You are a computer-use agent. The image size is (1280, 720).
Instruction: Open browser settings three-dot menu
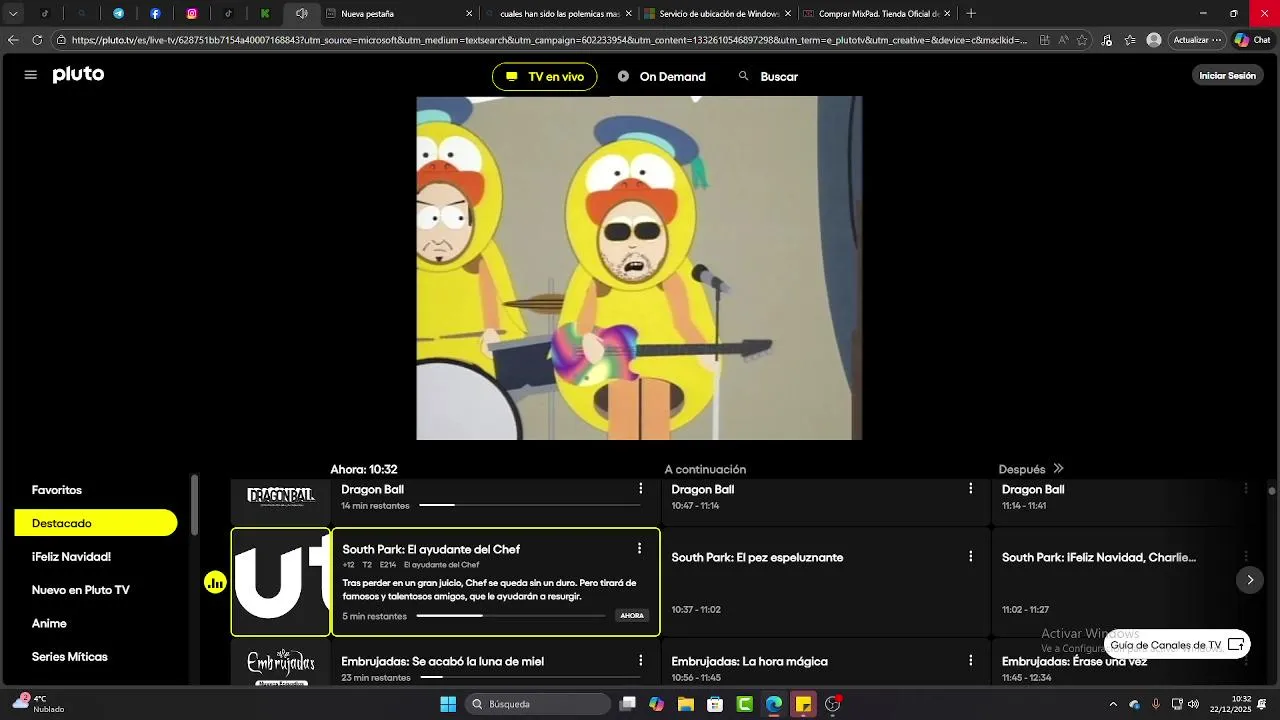point(1216,40)
